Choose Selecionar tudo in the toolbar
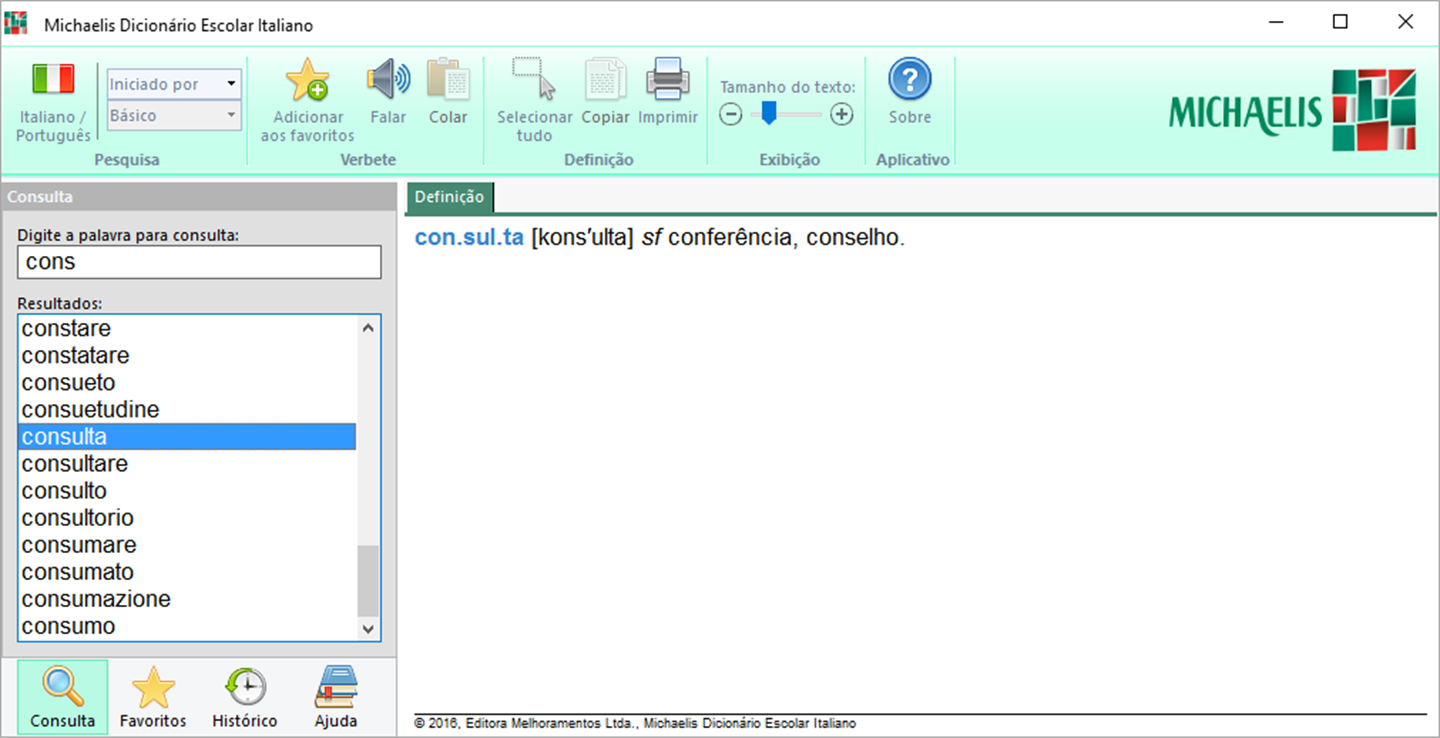The image size is (1440, 738). pyautogui.click(x=534, y=100)
